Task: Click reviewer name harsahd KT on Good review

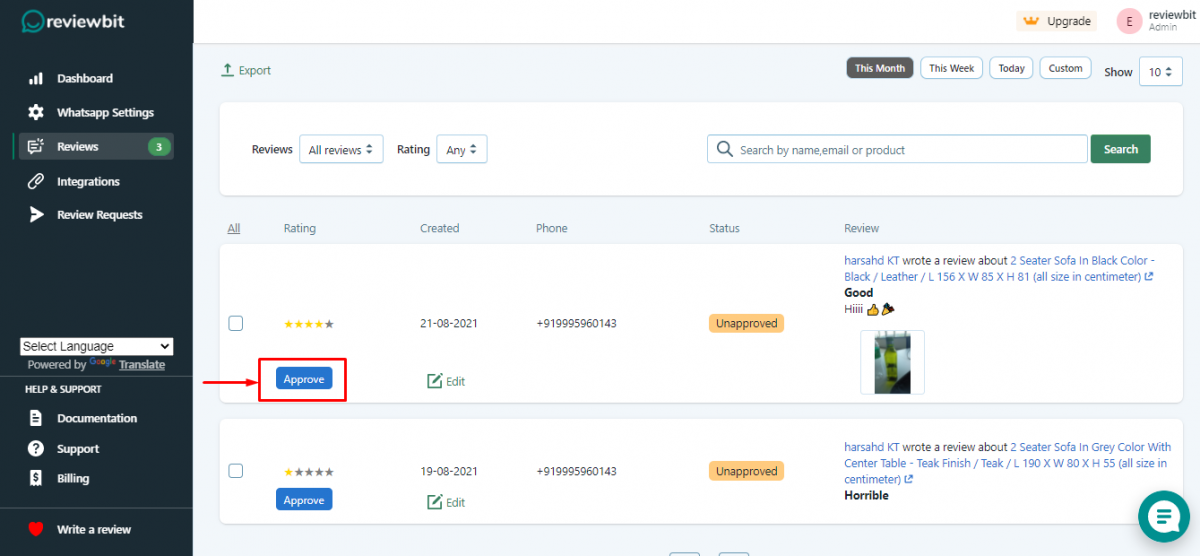Action: [x=872, y=260]
